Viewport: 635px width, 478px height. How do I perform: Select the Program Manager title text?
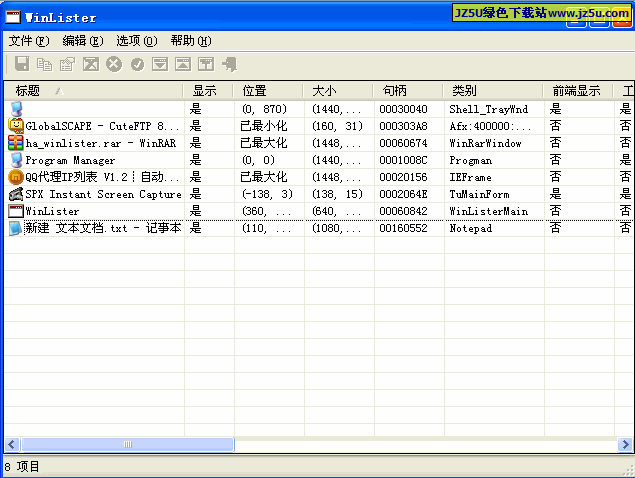click(70, 160)
